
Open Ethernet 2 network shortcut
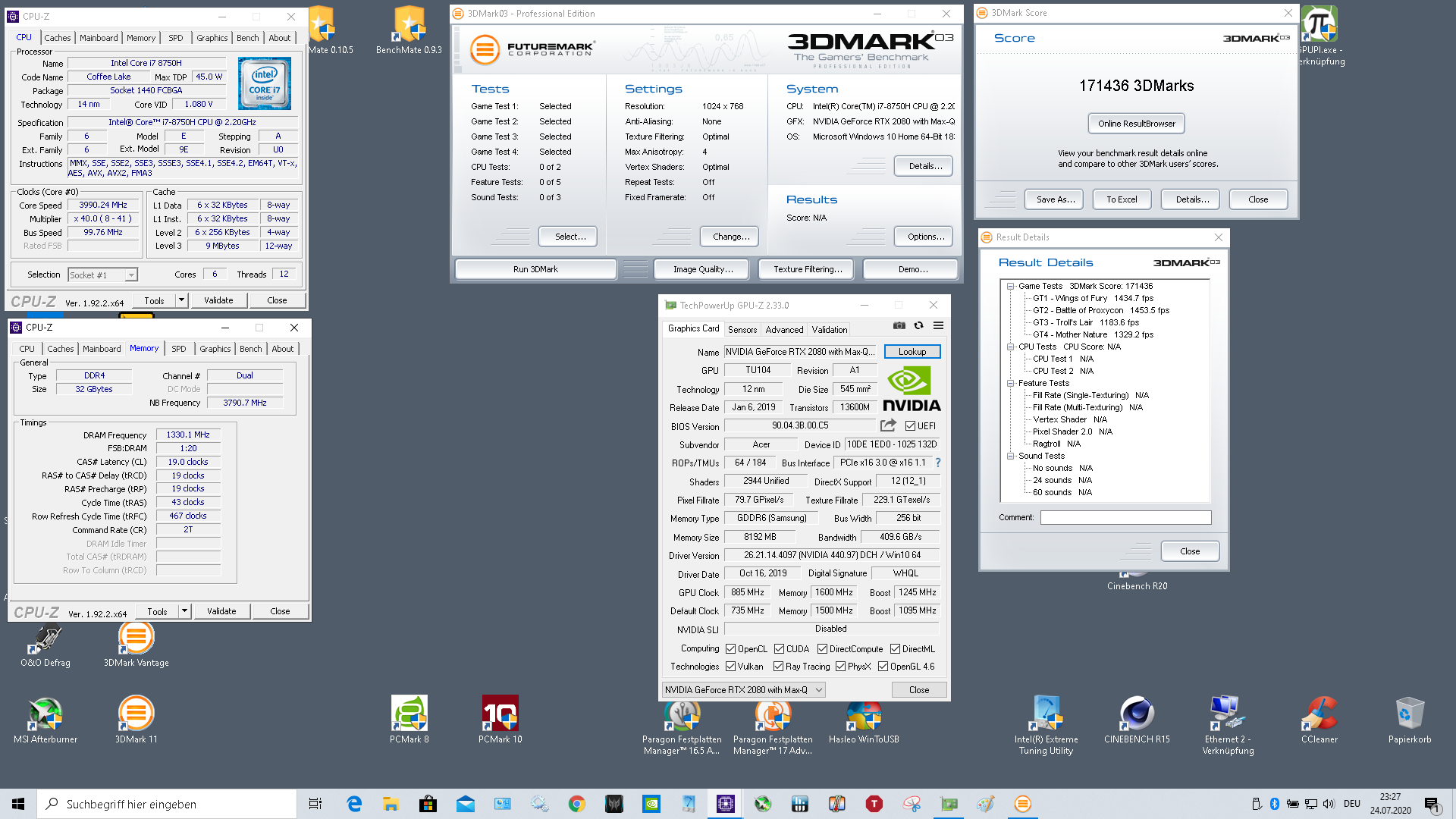click(x=1228, y=726)
